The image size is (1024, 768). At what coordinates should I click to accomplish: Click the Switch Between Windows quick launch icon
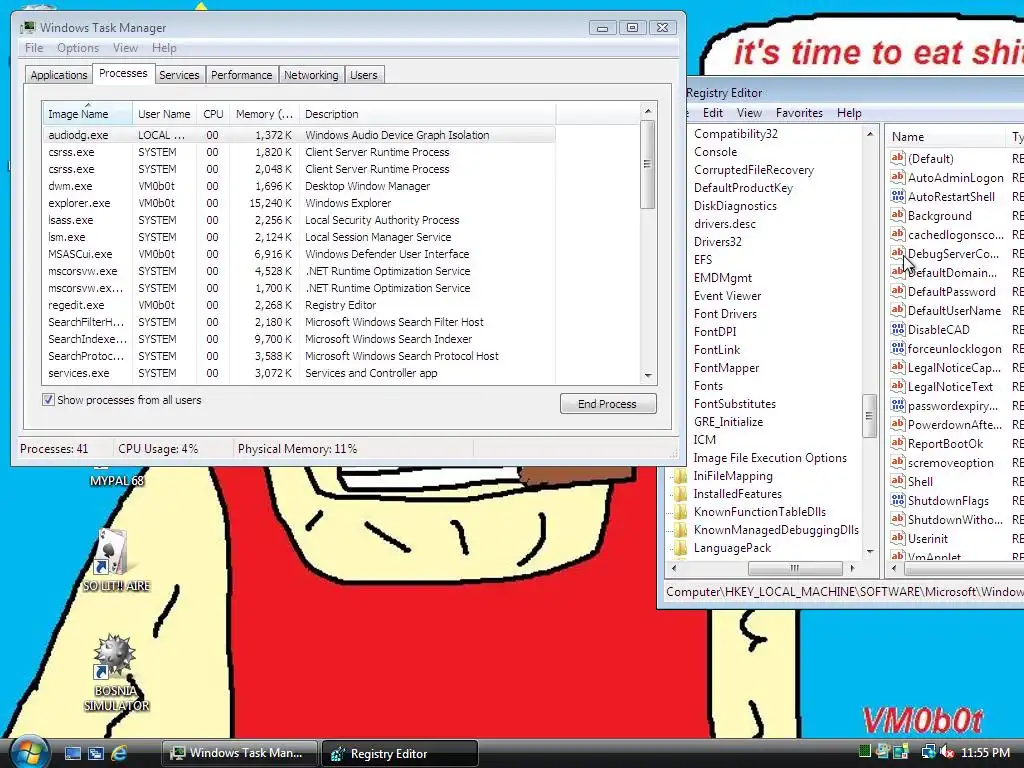(95, 753)
